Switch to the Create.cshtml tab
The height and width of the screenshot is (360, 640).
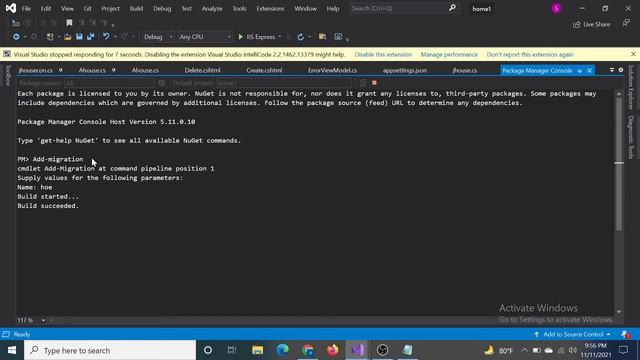click(x=264, y=70)
